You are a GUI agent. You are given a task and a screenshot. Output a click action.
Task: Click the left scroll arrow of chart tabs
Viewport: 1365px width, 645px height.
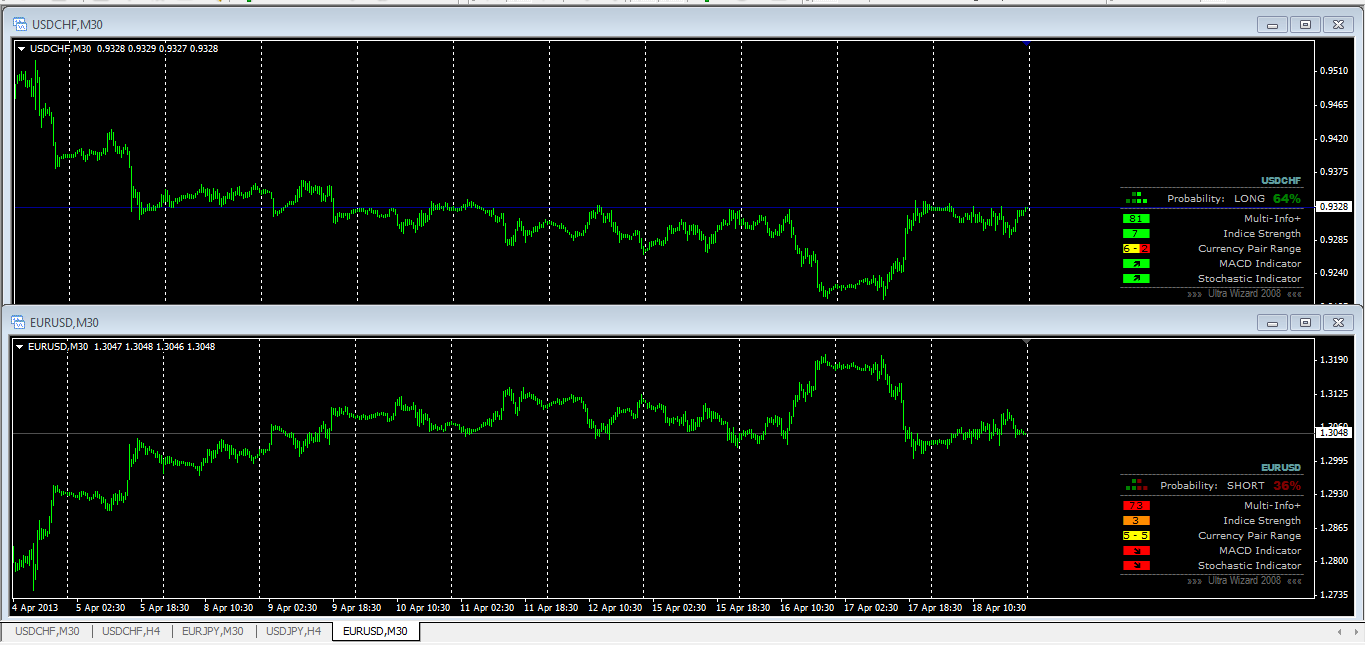(1340, 631)
